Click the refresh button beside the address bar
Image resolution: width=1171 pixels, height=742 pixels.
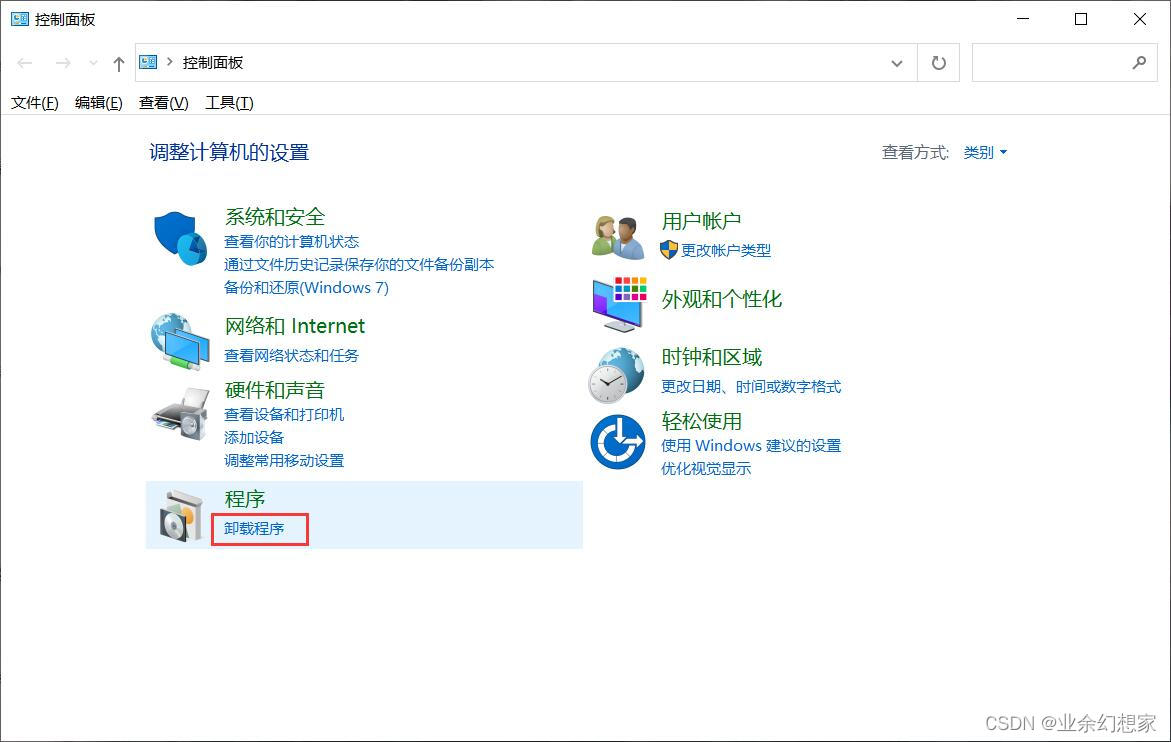[939, 63]
